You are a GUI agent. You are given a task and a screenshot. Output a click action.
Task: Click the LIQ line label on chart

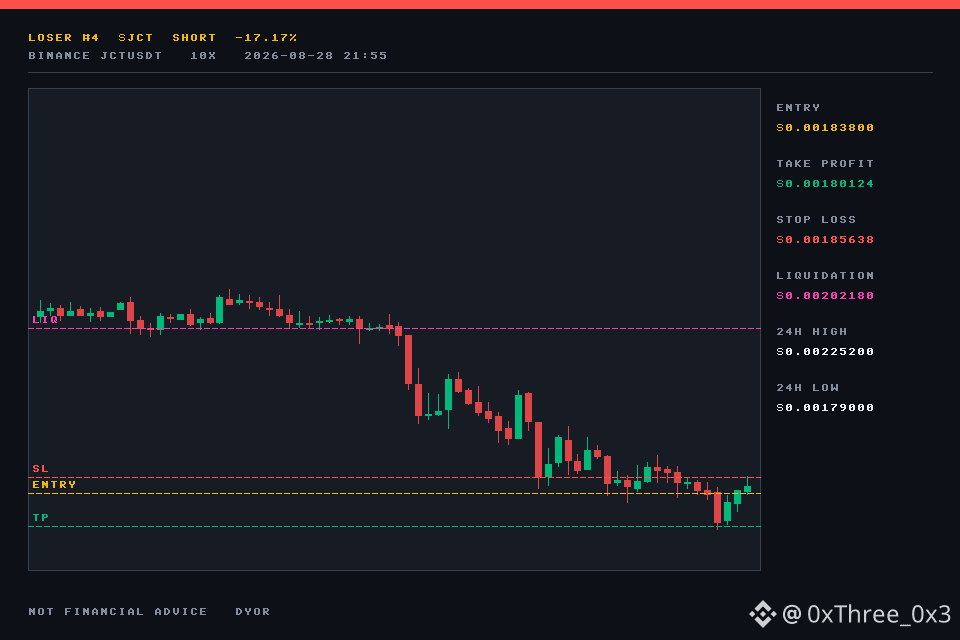(45, 320)
